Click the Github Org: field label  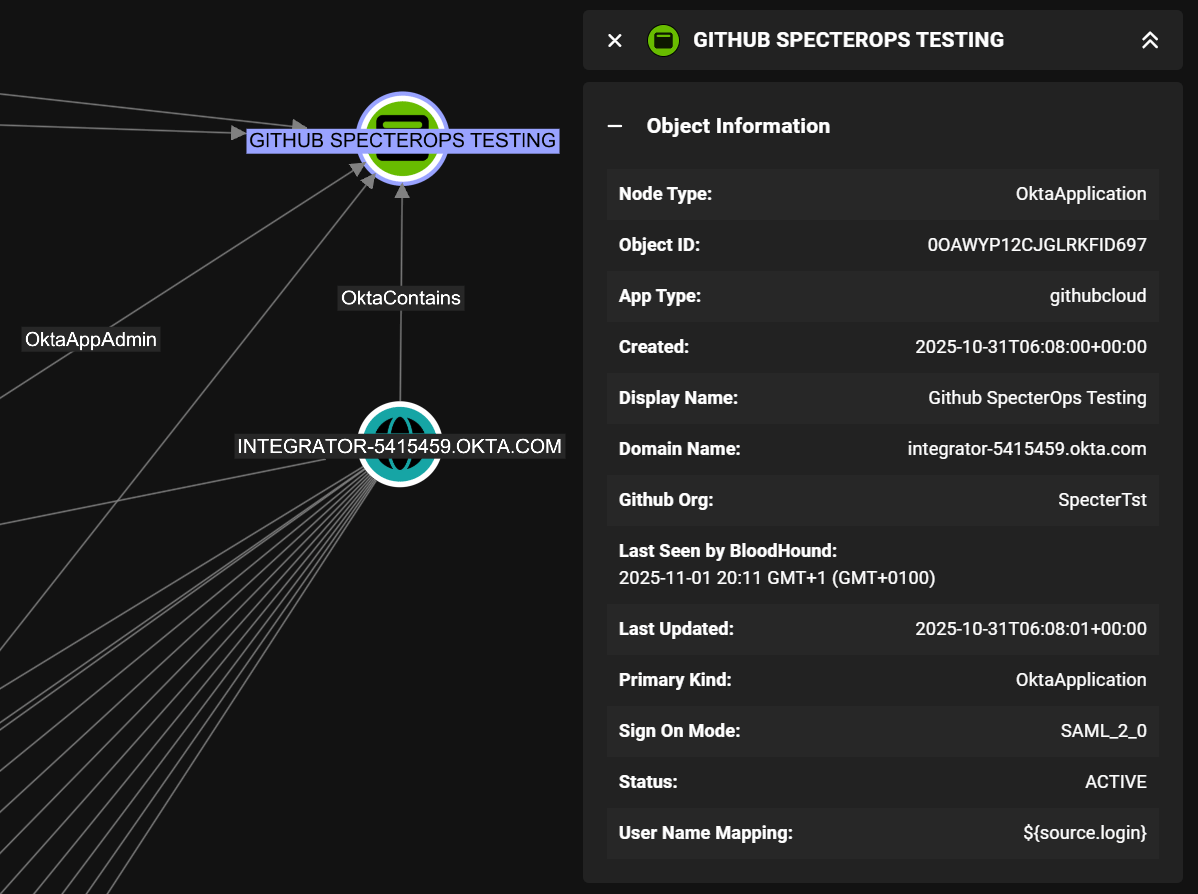665,500
